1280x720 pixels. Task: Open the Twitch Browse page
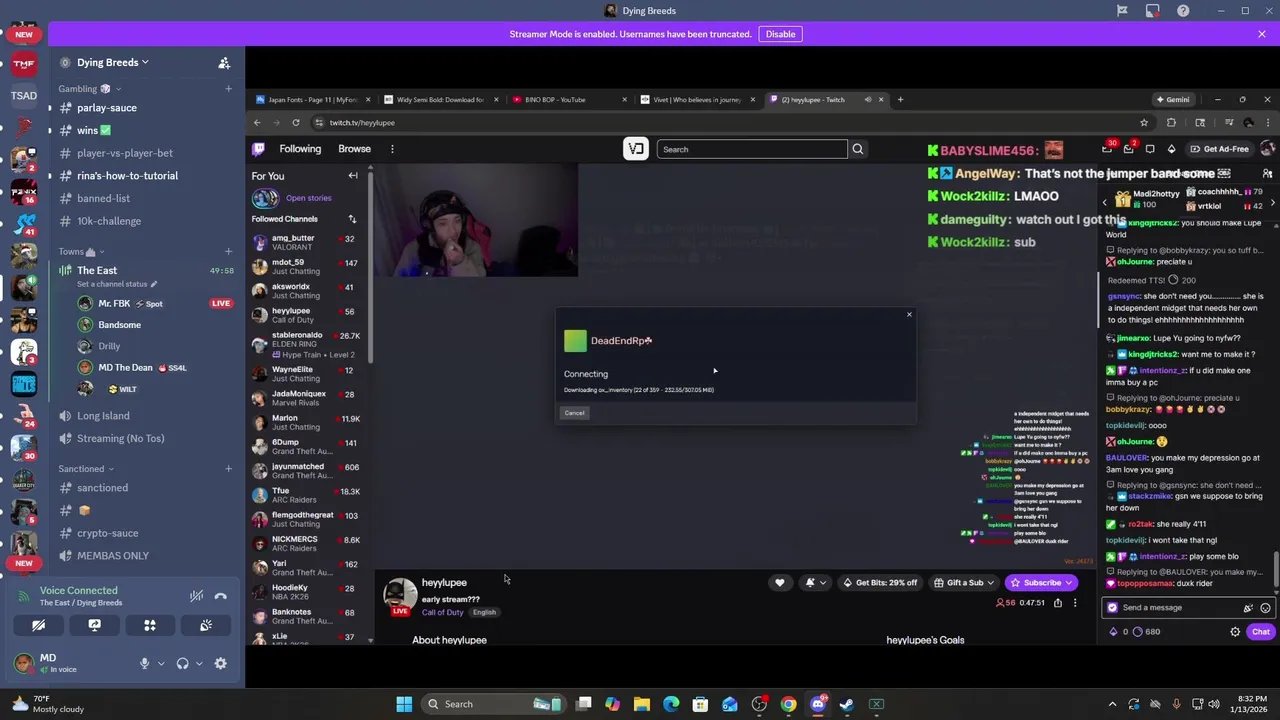[354, 149]
